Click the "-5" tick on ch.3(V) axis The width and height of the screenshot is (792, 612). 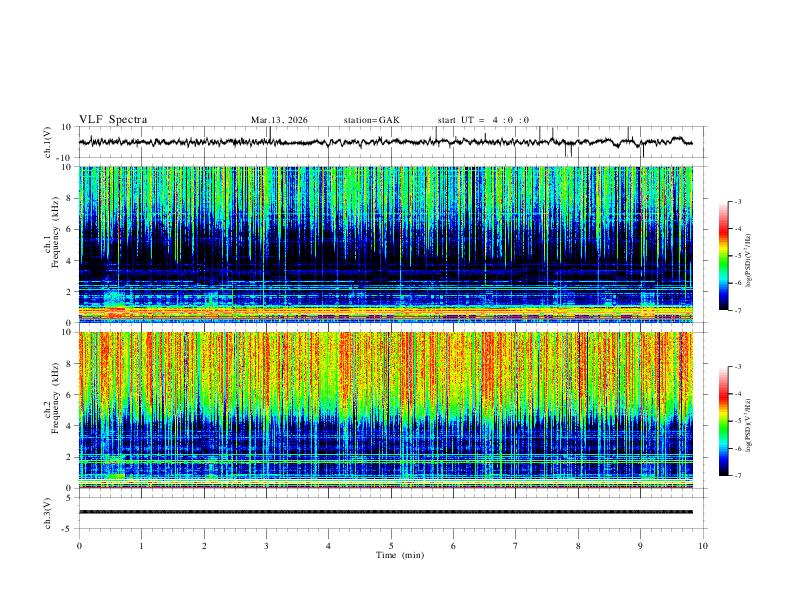pyautogui.click(x=68, y=529)
